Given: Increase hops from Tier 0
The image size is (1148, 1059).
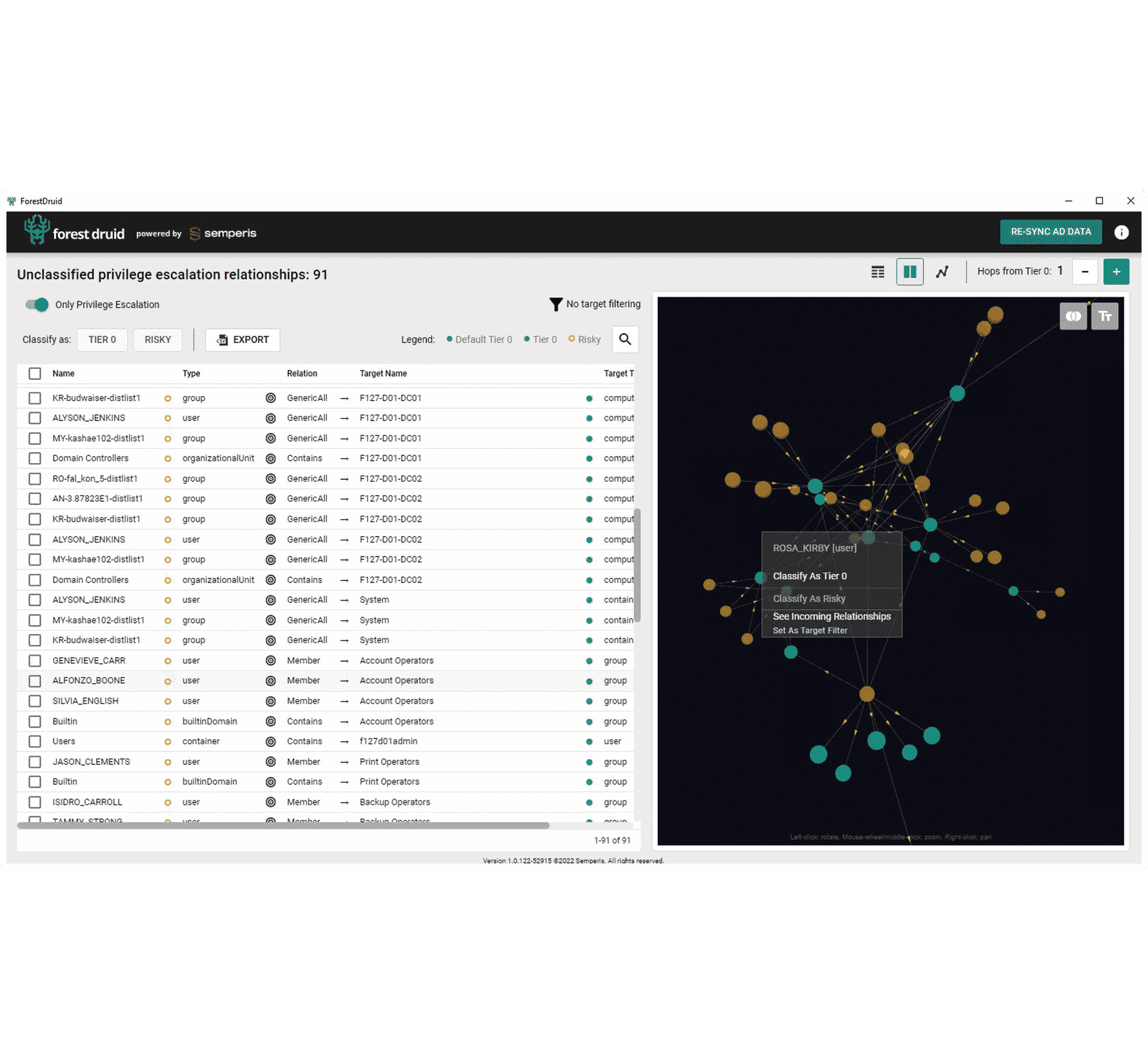Looking at the screenshot, I should click(1116, 272).
